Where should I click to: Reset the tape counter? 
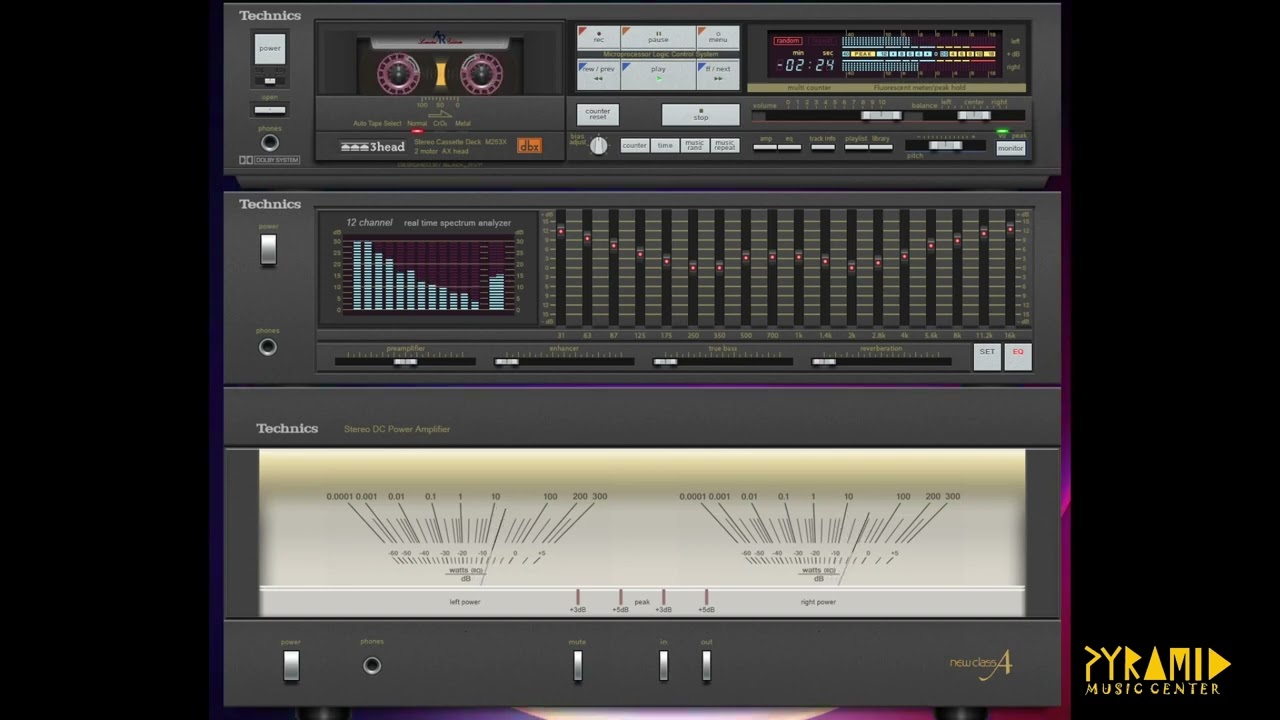pos(598,115)
